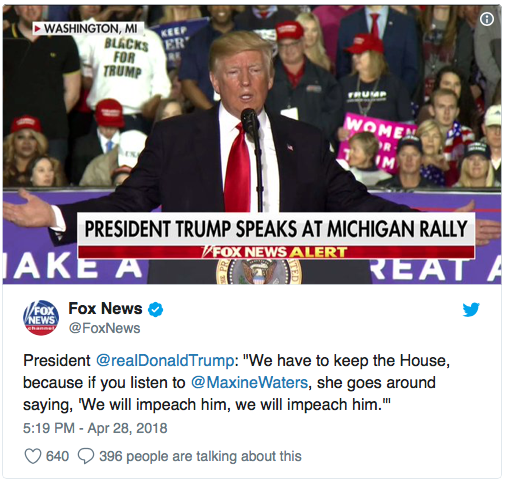Click the reply speech bubble icon

click(86, 456)
